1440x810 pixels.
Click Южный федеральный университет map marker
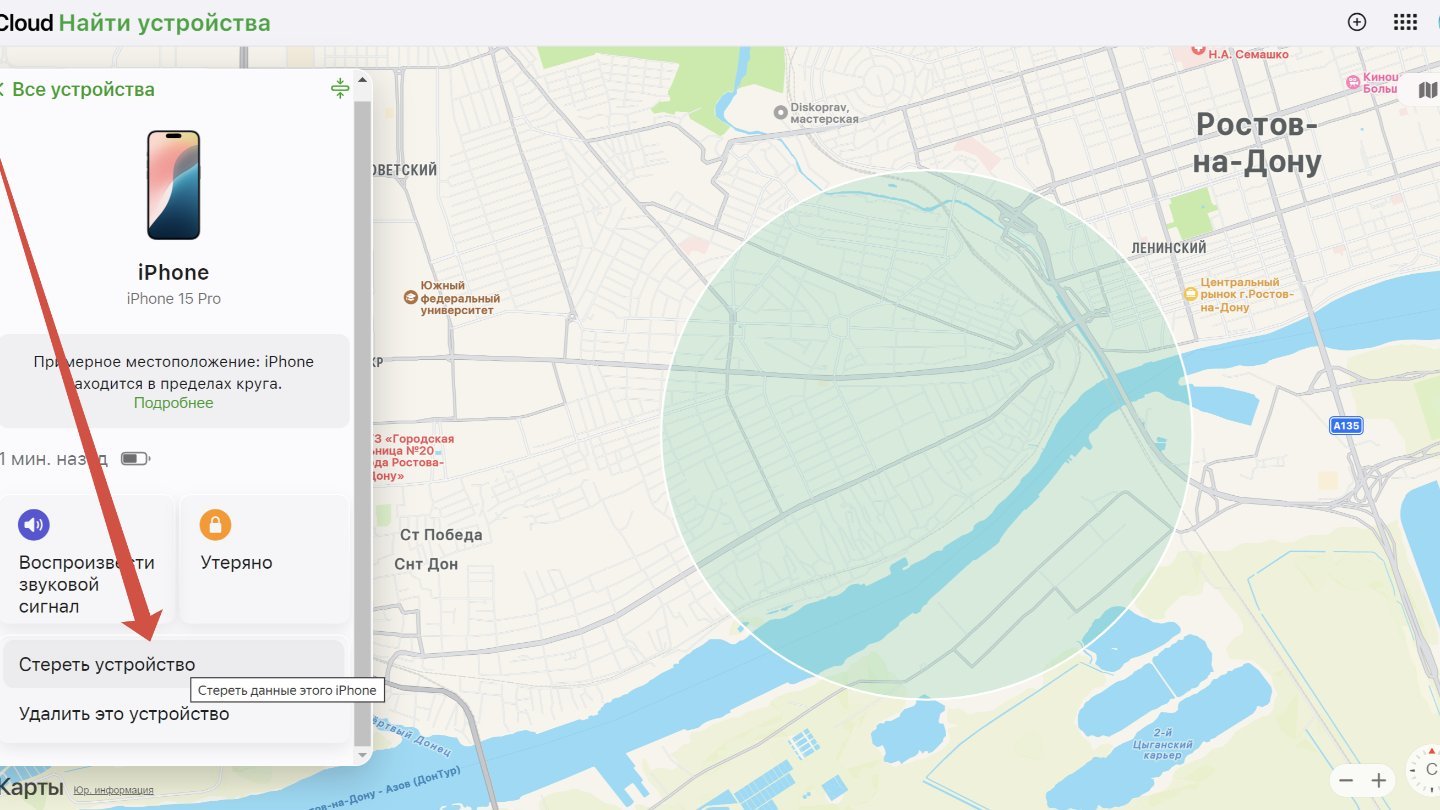tap(410, 297)
